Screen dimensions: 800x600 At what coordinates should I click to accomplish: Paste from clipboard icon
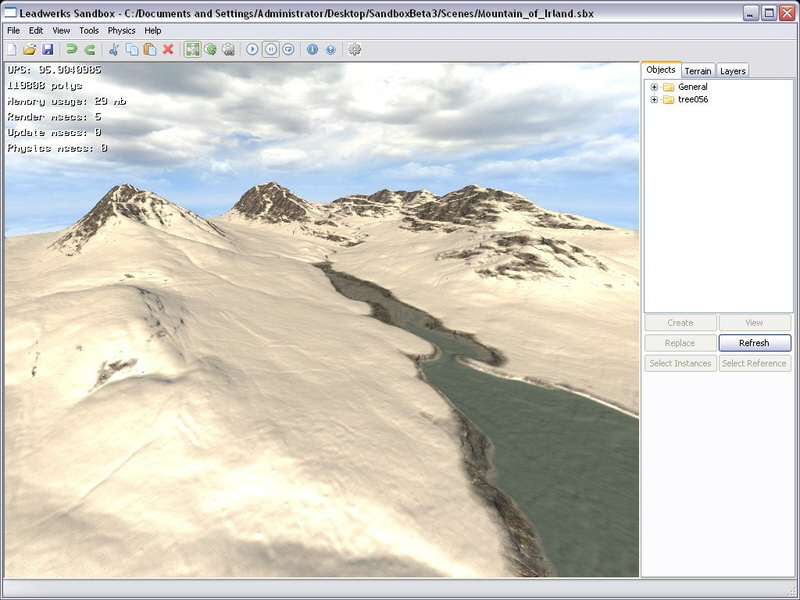[150, 49]
